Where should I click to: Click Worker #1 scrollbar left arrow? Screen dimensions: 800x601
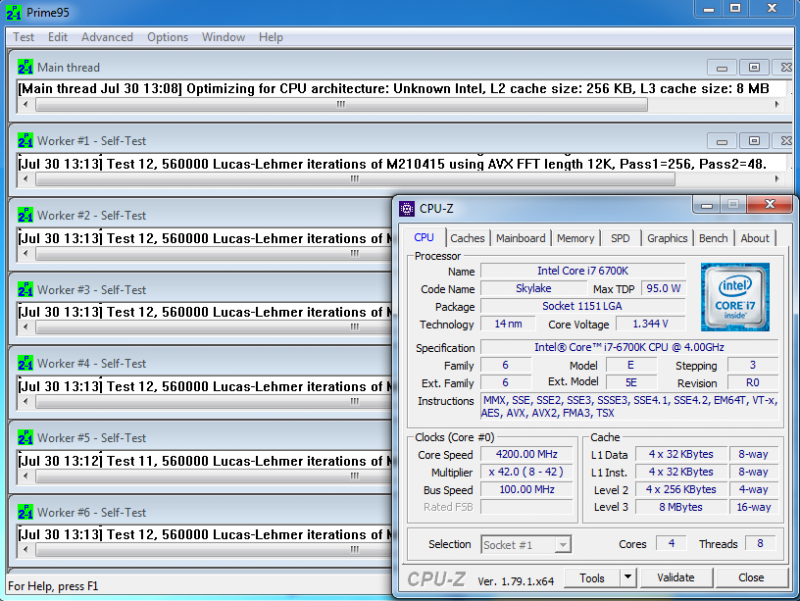(x=26, y=179)
